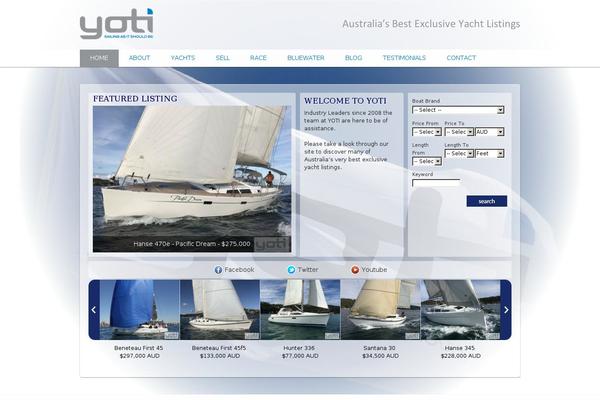Open the Youtube link text

[374, 270]
